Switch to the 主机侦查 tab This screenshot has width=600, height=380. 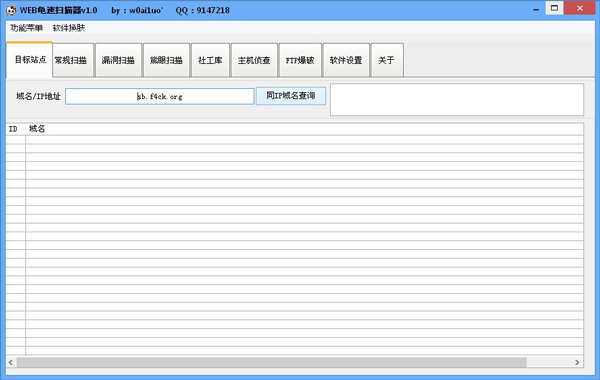pos(254,60)
